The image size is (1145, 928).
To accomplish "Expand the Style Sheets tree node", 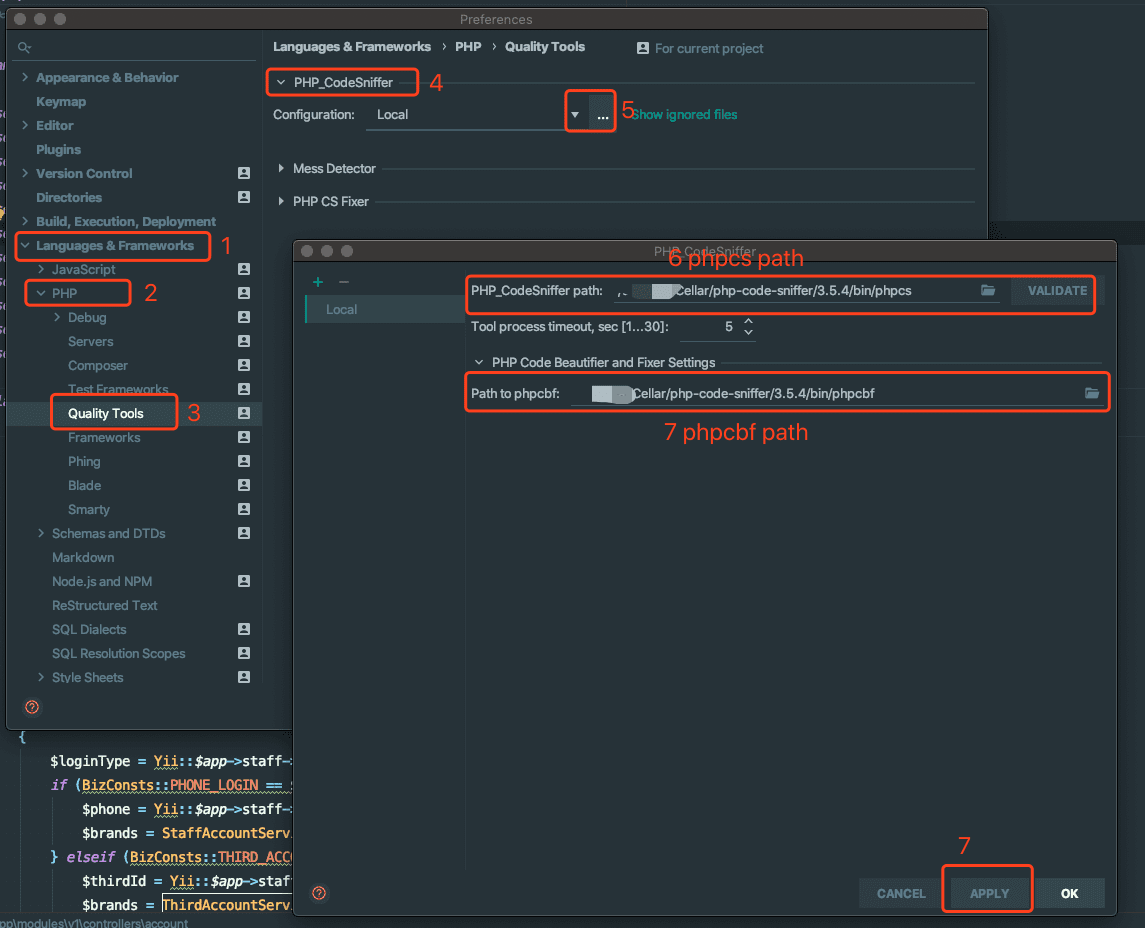I will click(x=41, y=677).
